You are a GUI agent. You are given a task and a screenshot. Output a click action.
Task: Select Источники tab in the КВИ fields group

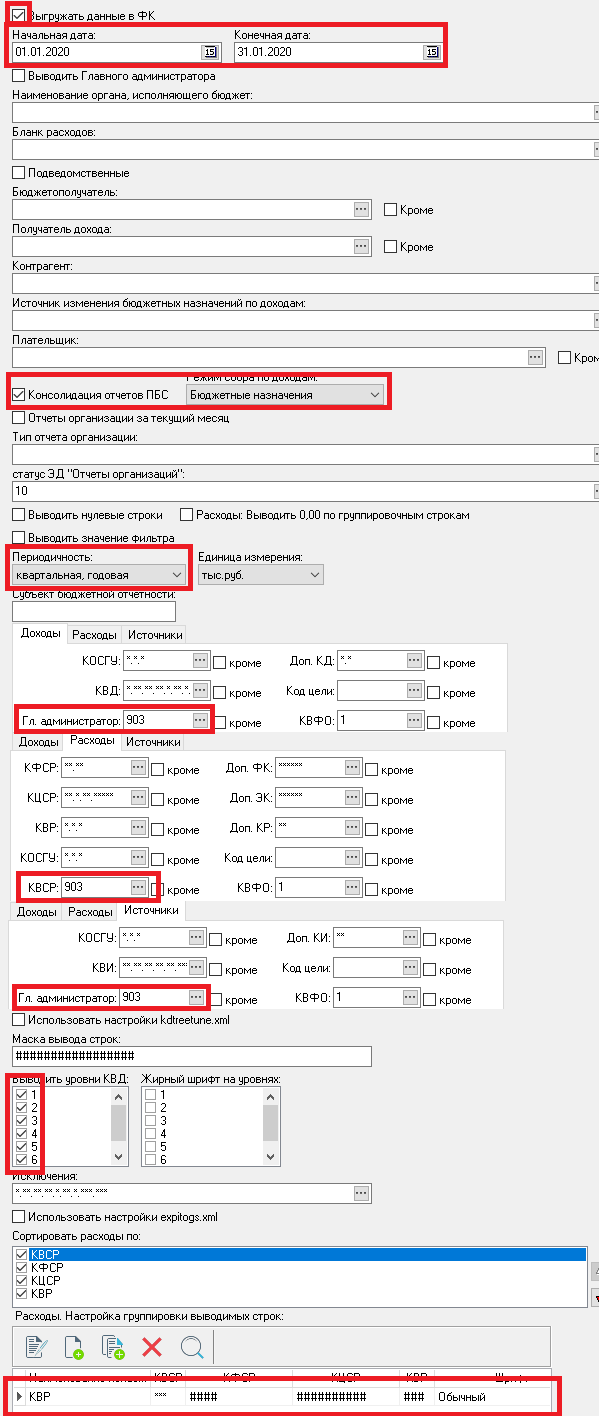[152, 911]
